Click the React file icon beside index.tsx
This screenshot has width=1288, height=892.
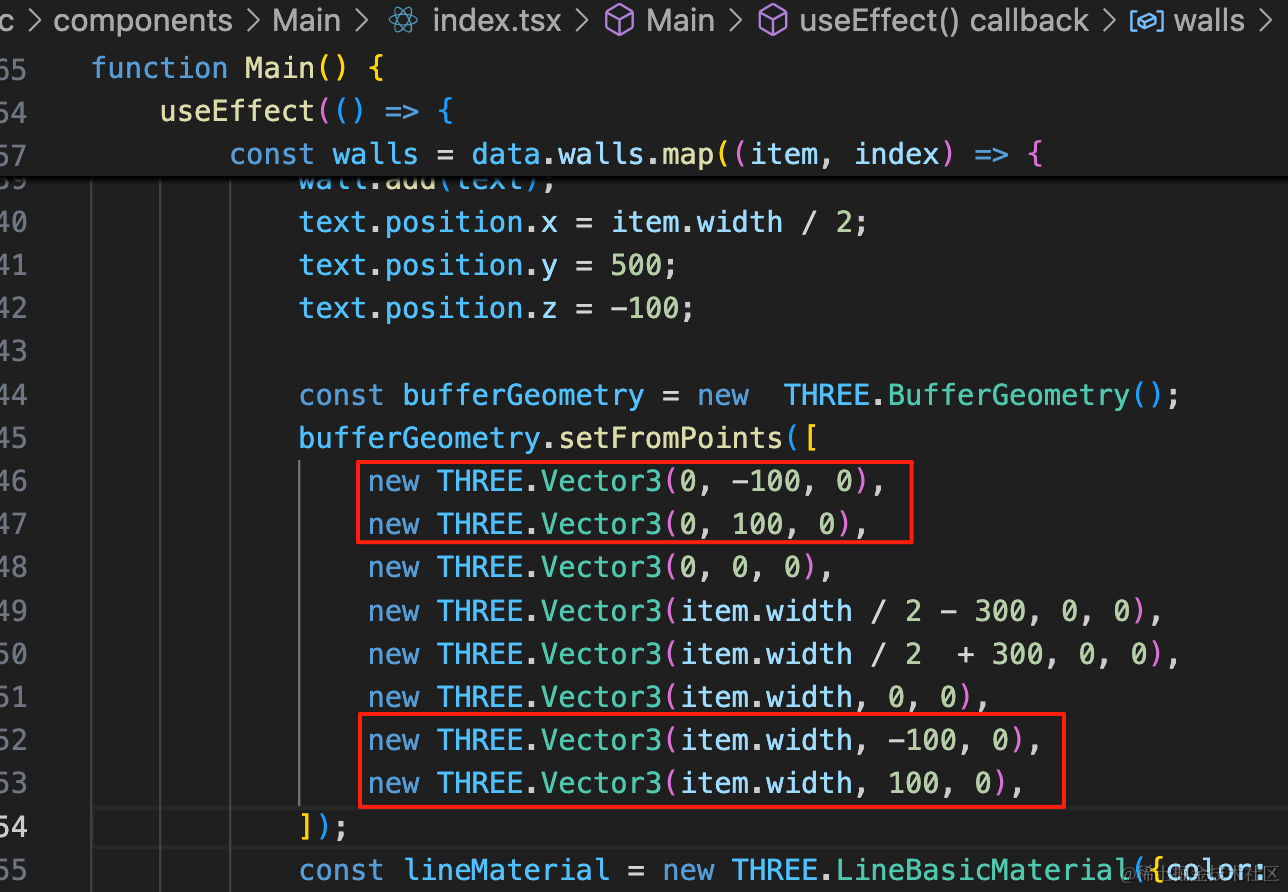402,20
